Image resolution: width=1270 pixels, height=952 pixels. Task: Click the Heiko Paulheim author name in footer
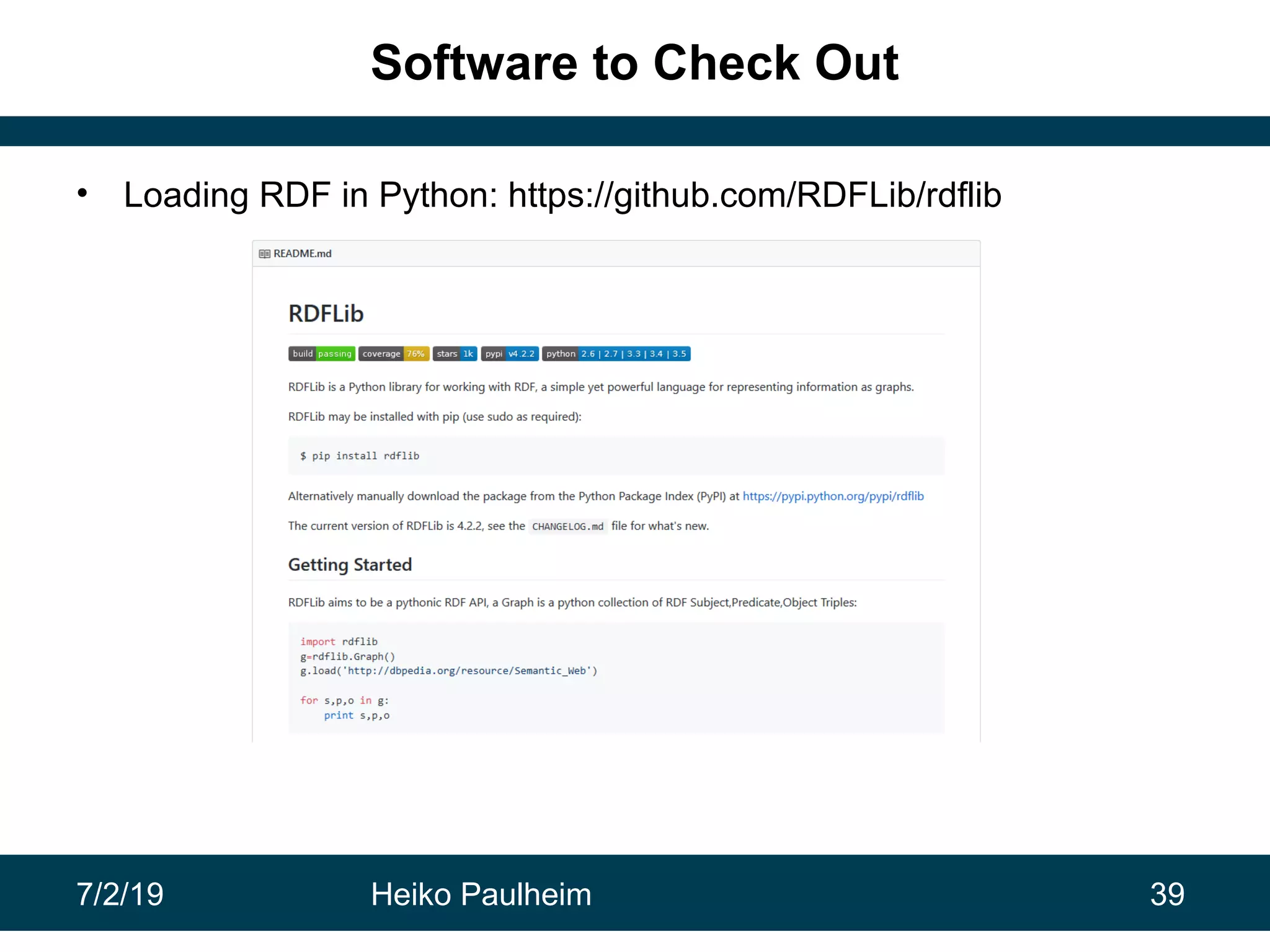481,894
